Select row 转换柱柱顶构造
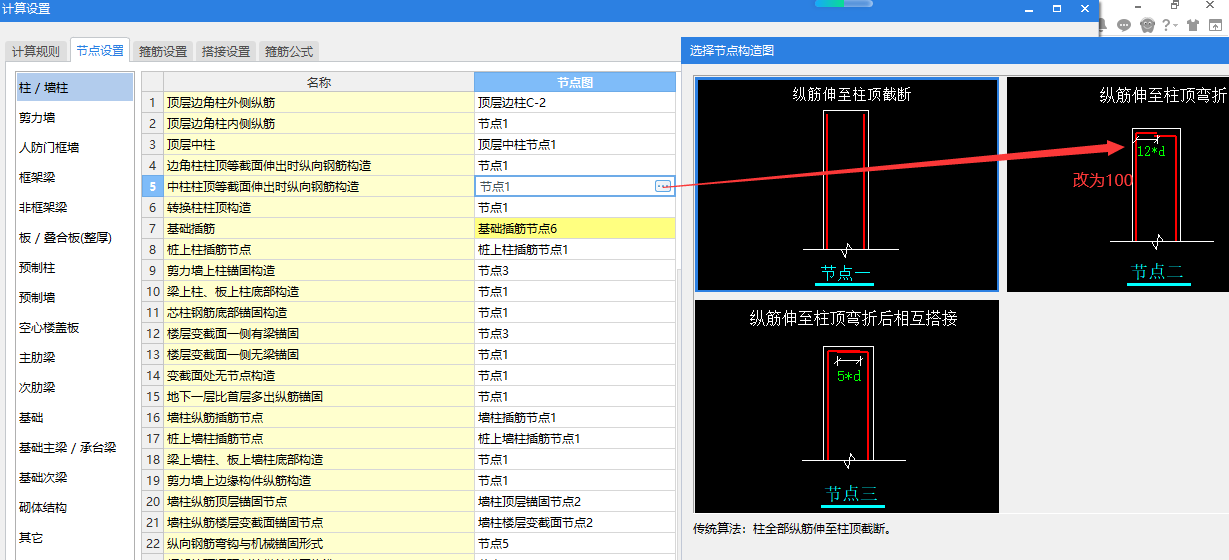 (x=319, y=207)
